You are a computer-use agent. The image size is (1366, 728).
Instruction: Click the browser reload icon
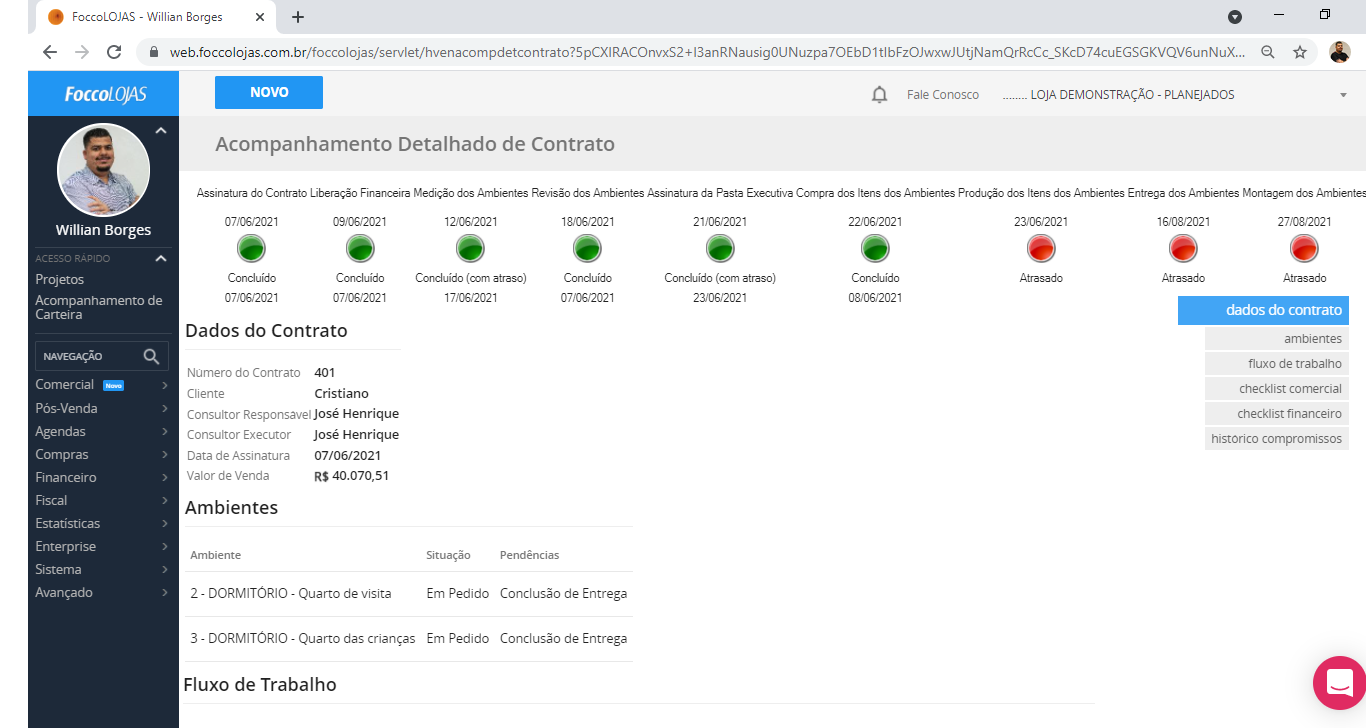pyautogui.click(x=114, y=52)
